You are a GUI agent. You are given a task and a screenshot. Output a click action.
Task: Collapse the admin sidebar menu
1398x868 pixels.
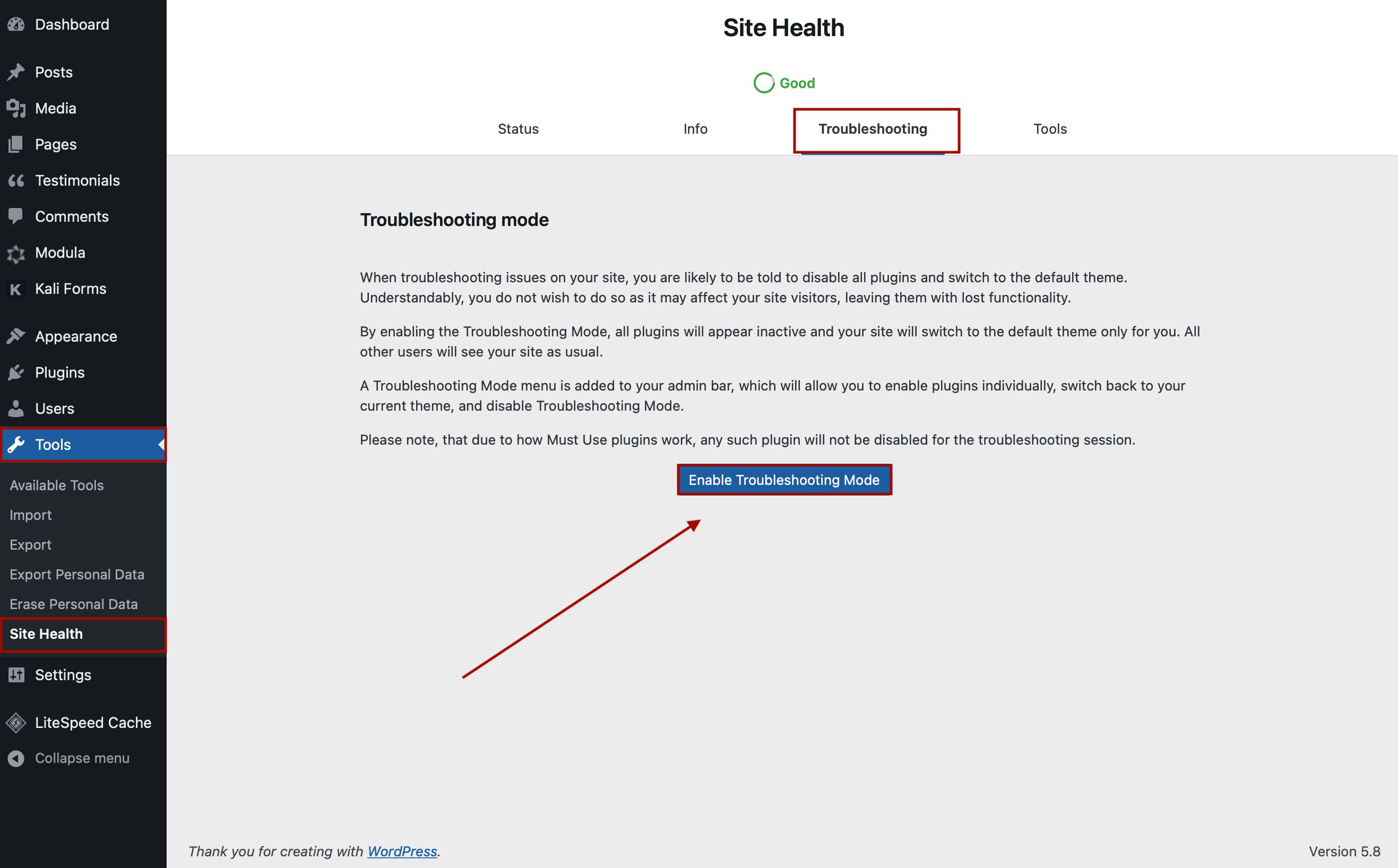82,757
